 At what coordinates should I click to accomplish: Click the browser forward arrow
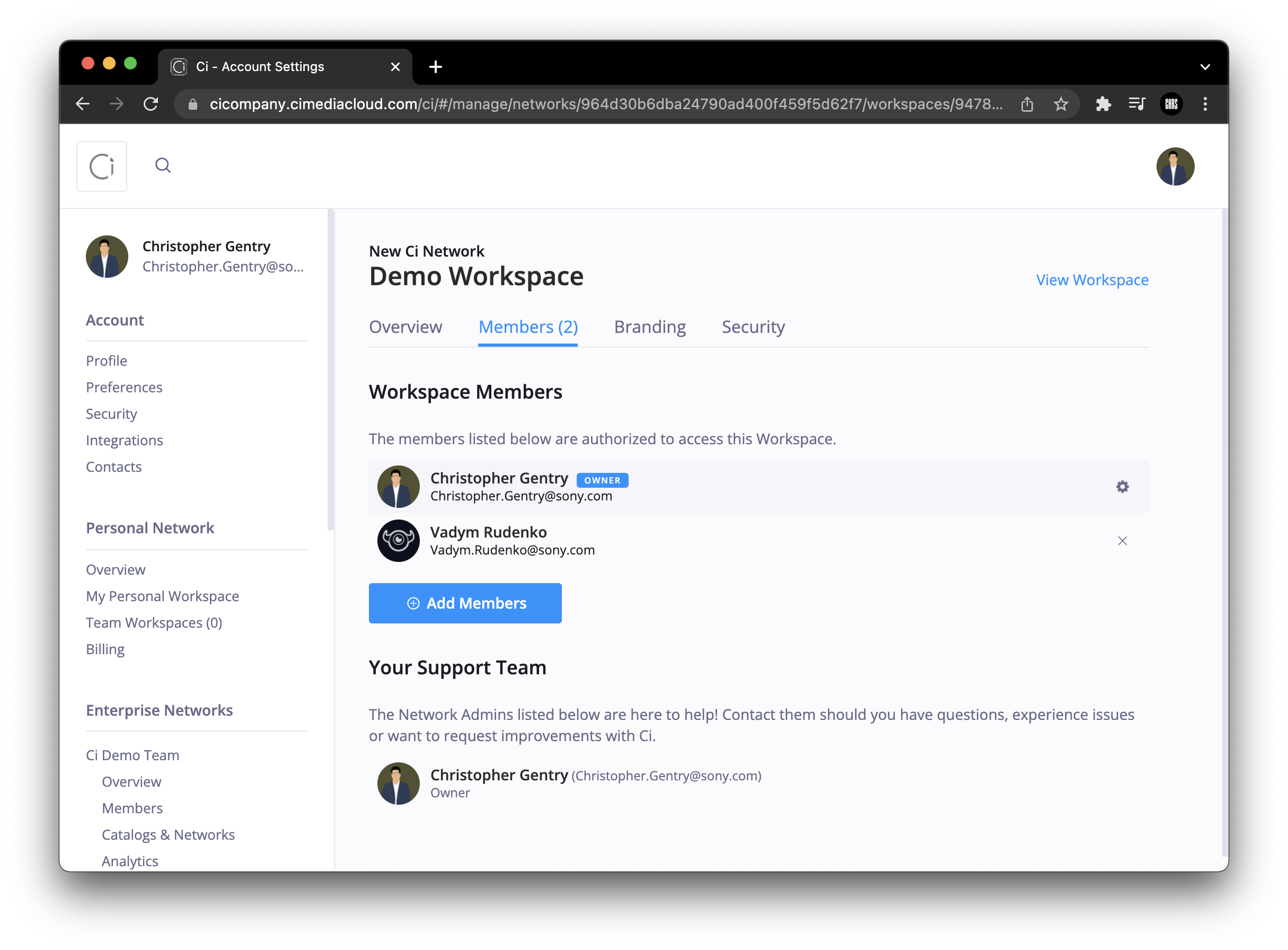tap(117, 104)
